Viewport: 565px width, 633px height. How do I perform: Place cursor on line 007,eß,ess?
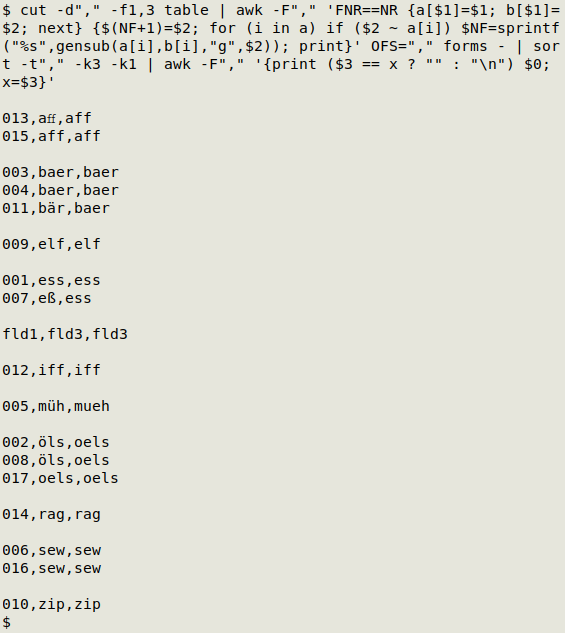(x=47, y=298)
